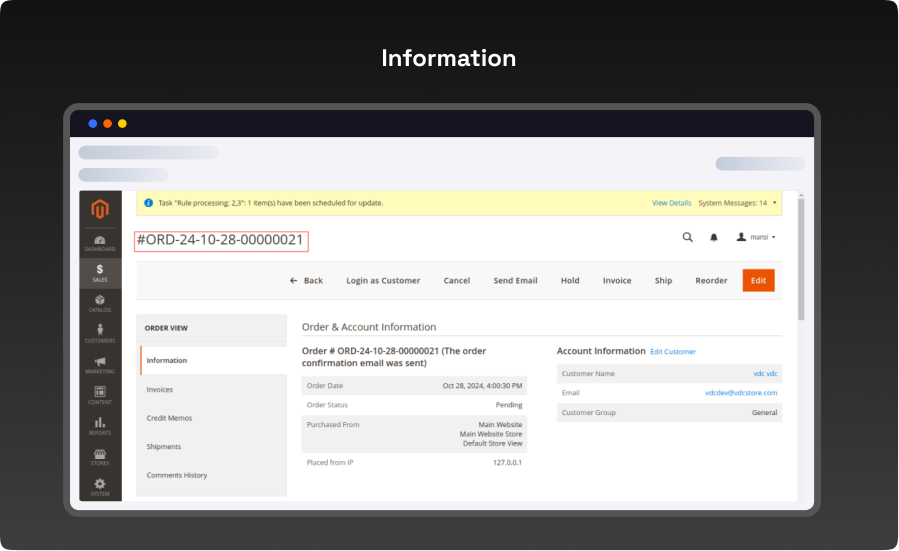Open the Content sidebar icon

[100, 395]
